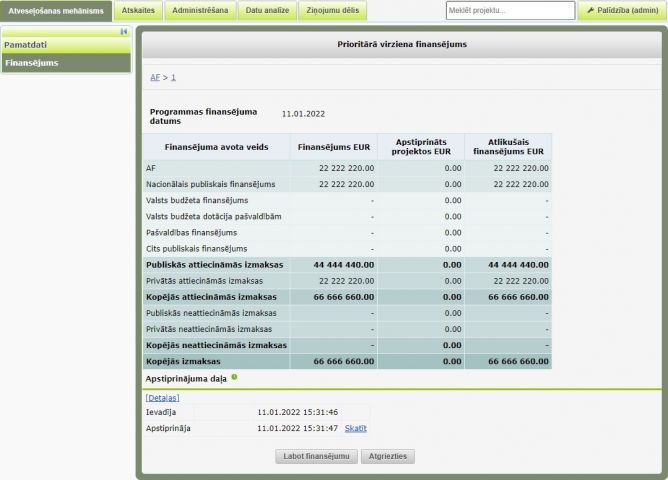Screen dimensions: 668x480
Task: Collapse the left sidebar panel
Action: (123, 32)
